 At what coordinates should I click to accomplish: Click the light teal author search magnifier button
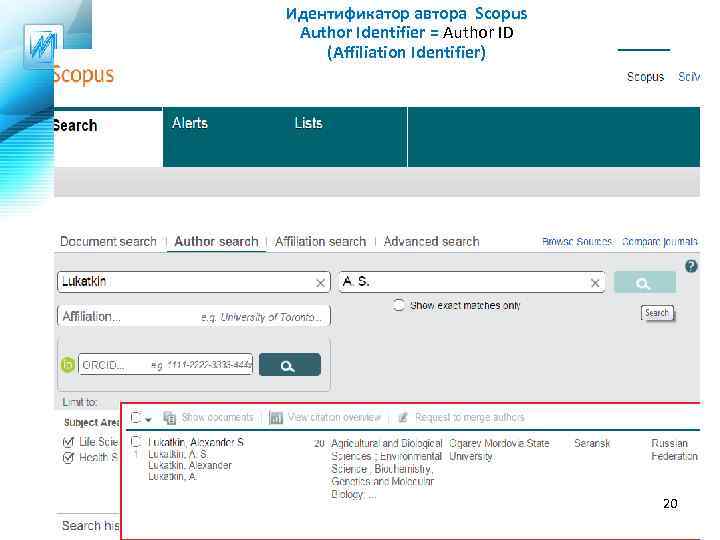click(645, 282)
